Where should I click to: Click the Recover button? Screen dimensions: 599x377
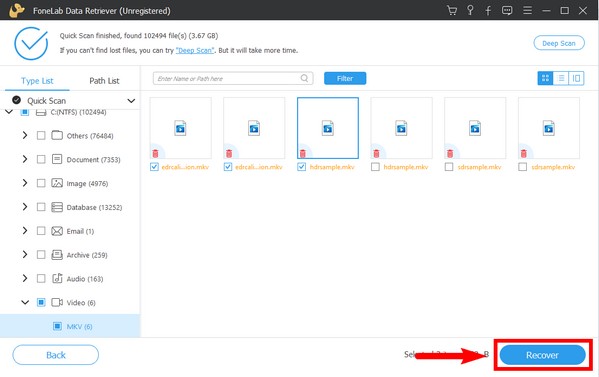click(542, 355)
